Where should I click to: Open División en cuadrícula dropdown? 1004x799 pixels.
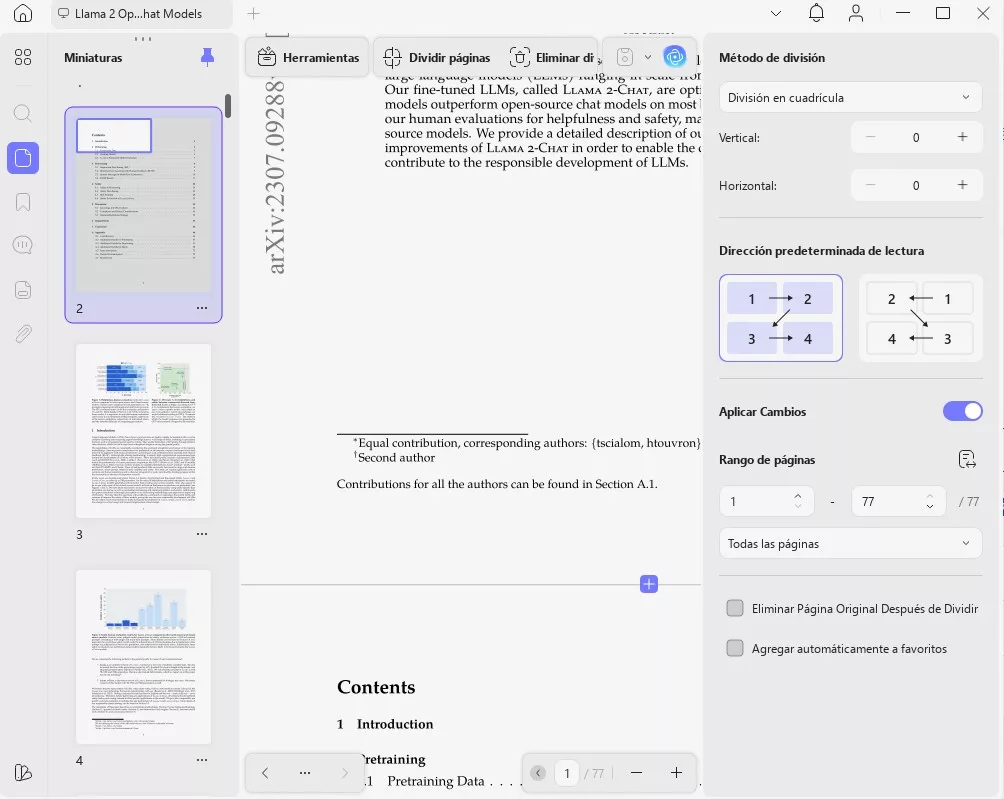(x=850, y=97)
